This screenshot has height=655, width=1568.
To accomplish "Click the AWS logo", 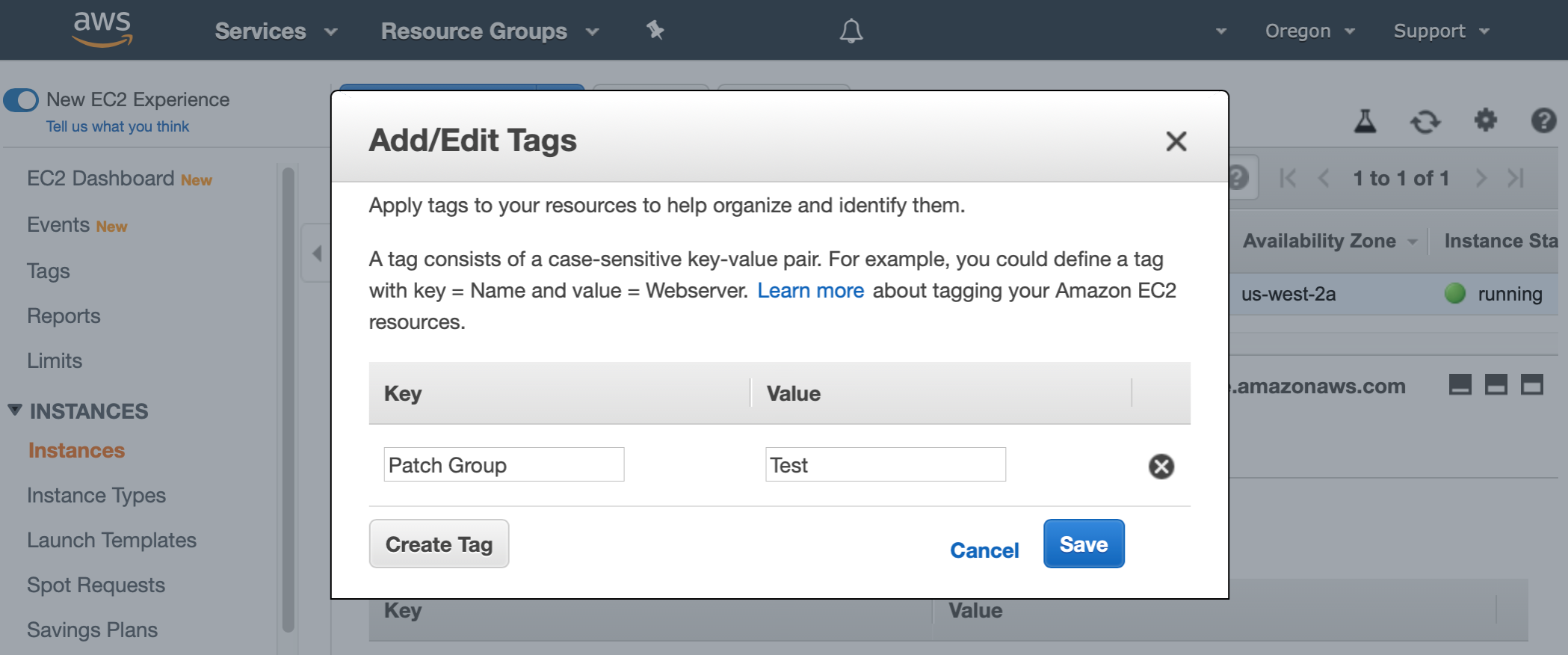I will point(102,29).
